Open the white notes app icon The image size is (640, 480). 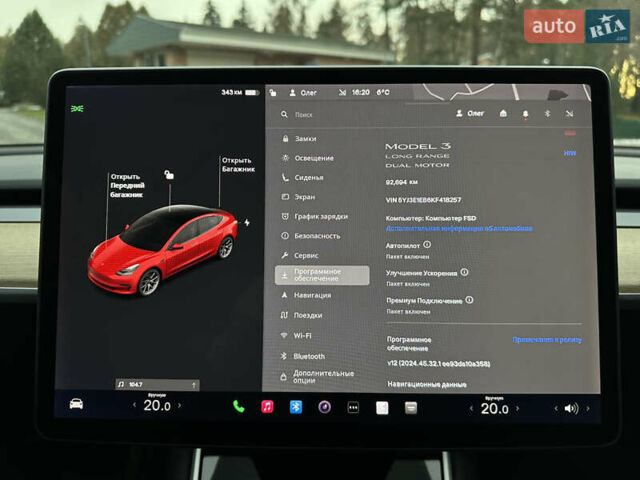point(382,408)
